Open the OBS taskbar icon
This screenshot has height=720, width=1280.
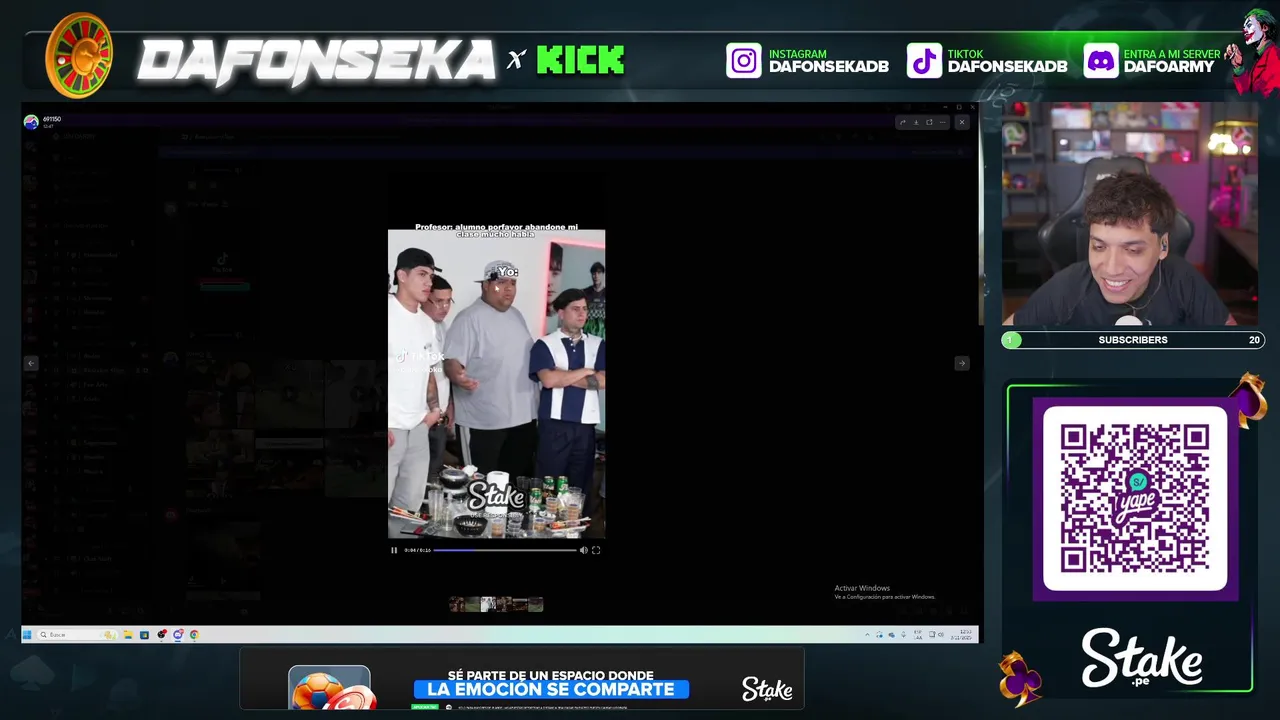[161, 635]
